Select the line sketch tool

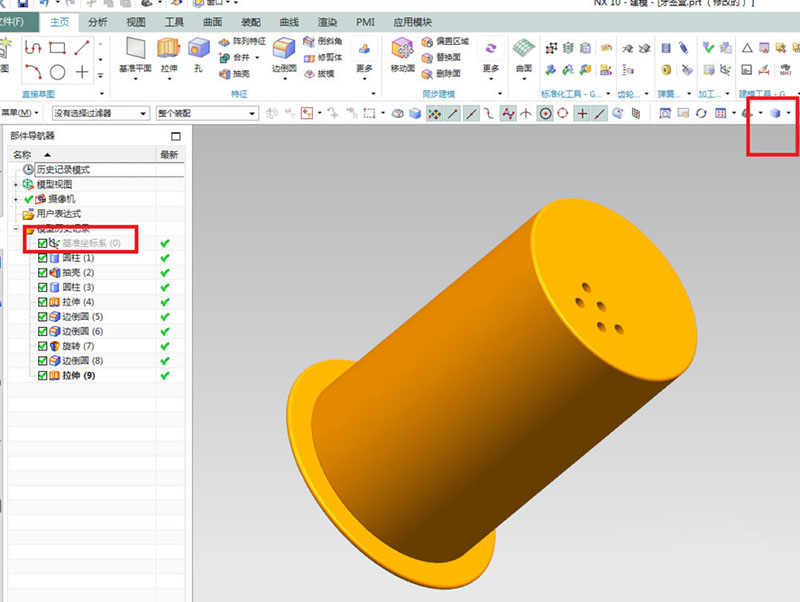(x=82, y=48)
